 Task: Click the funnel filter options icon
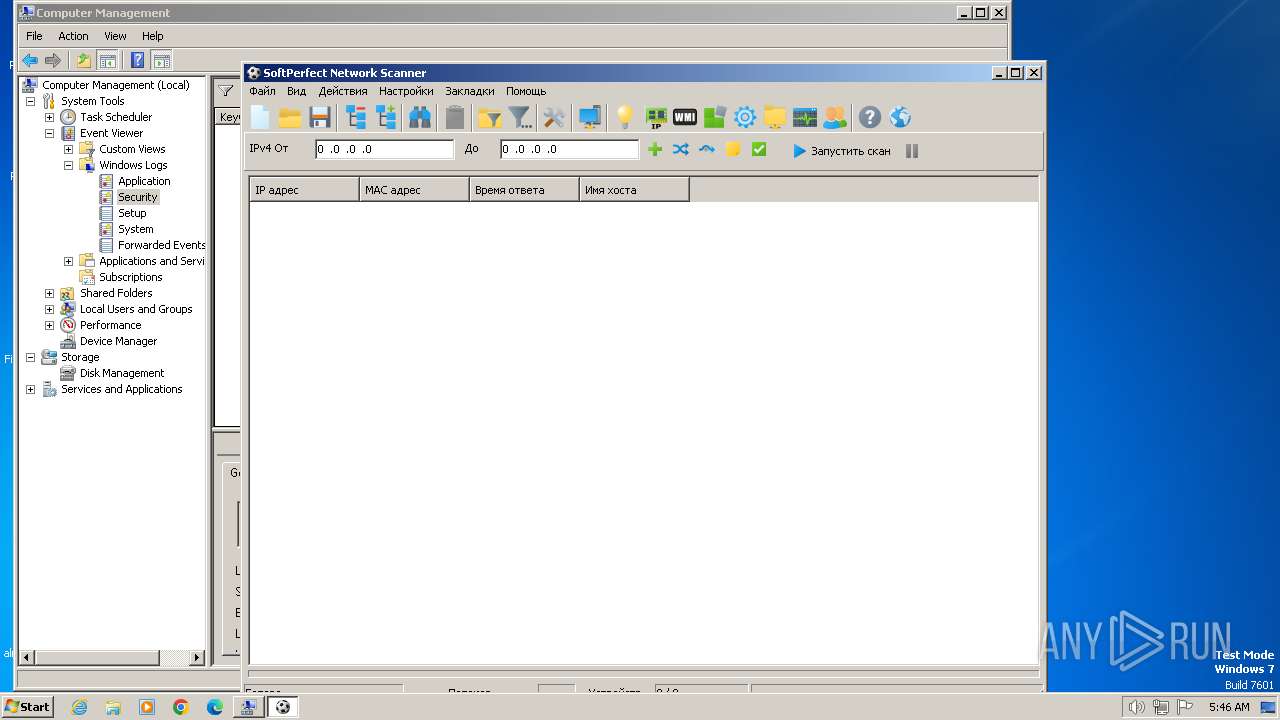point(520,118)
